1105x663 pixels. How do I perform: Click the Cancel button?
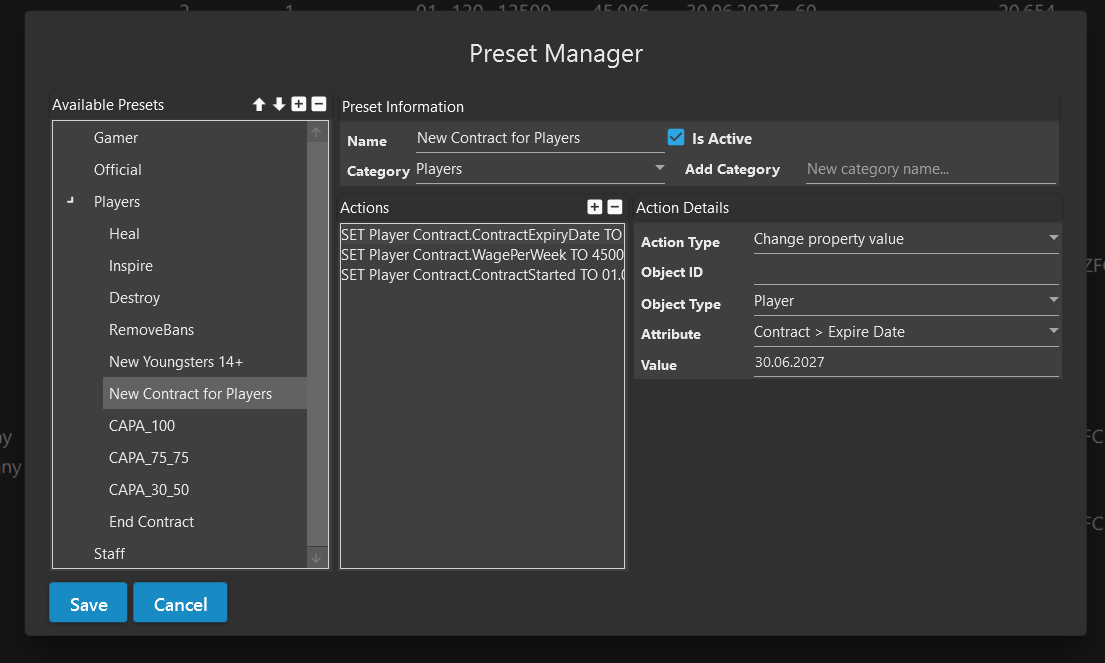tap(180, 603)
